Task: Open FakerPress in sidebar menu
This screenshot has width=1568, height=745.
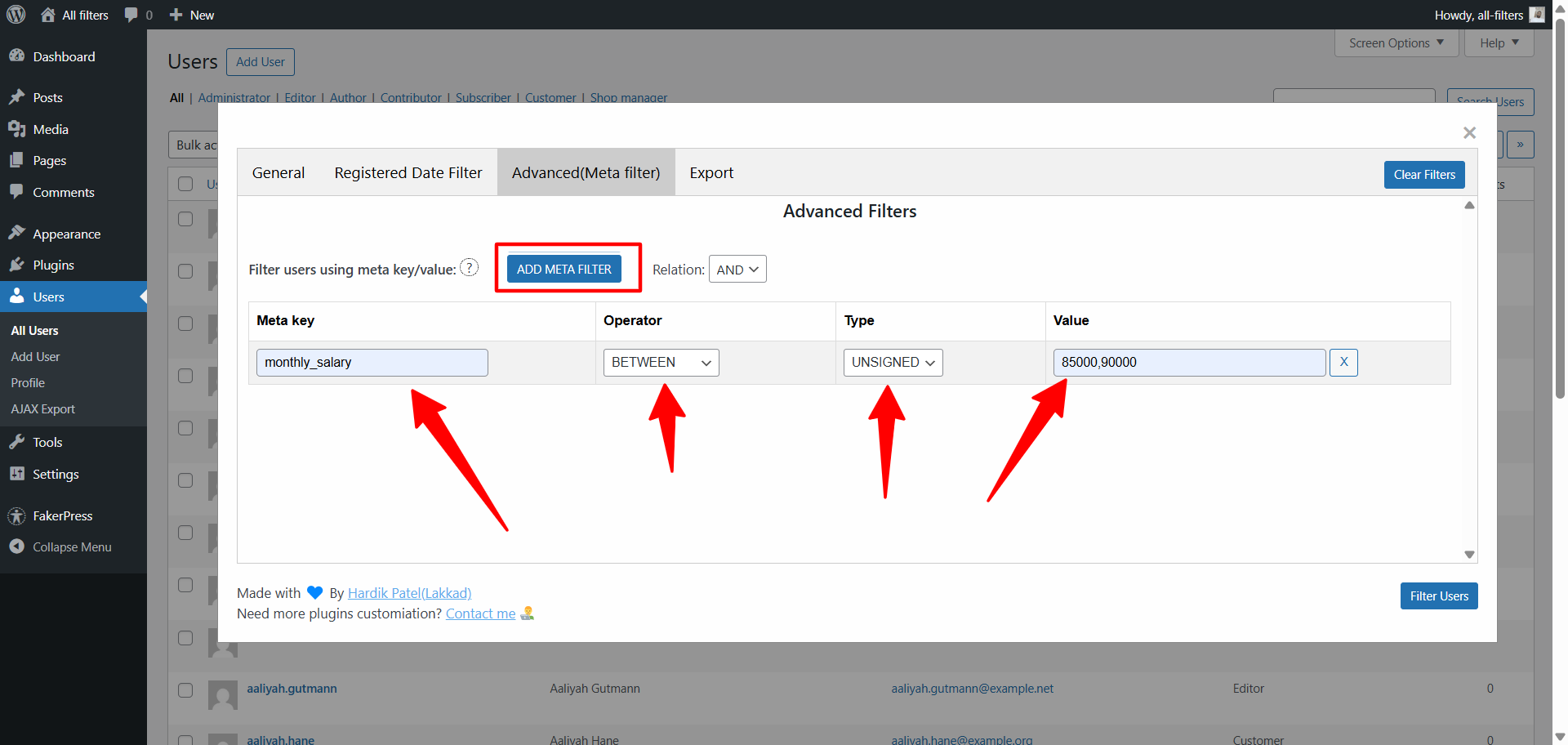Action: [62, 515]
